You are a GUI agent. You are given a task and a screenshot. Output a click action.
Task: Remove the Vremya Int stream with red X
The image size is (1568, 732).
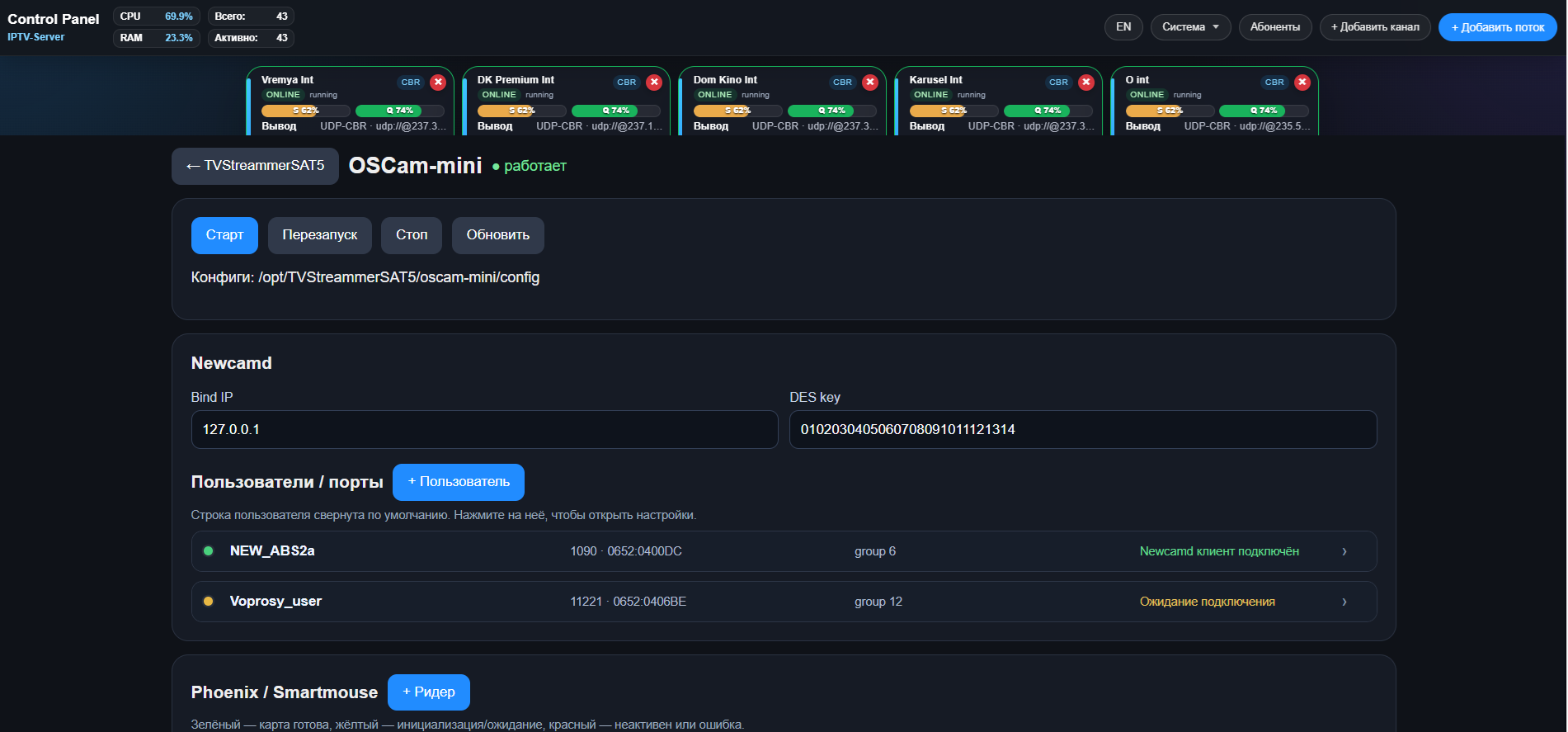click(x=438, y=82)
